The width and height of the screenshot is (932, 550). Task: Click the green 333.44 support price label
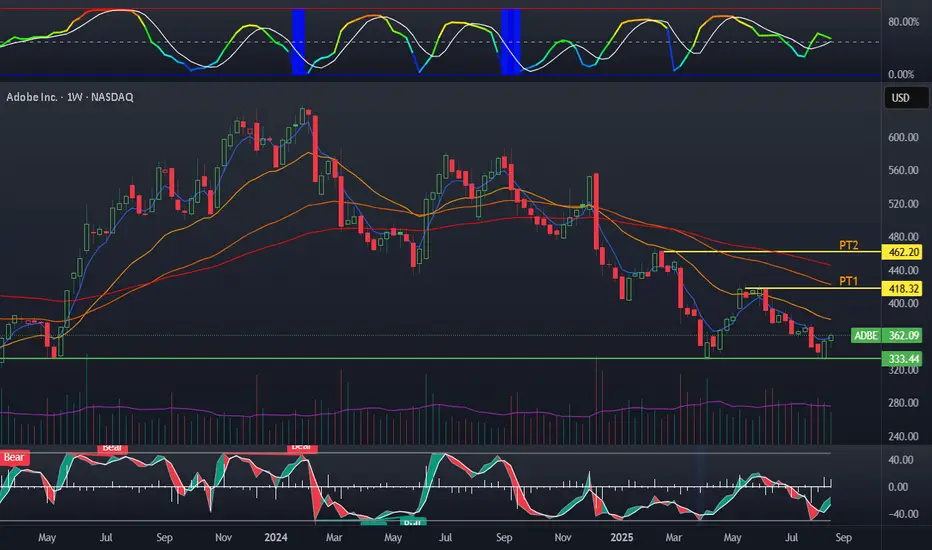(x=902, y=358)
